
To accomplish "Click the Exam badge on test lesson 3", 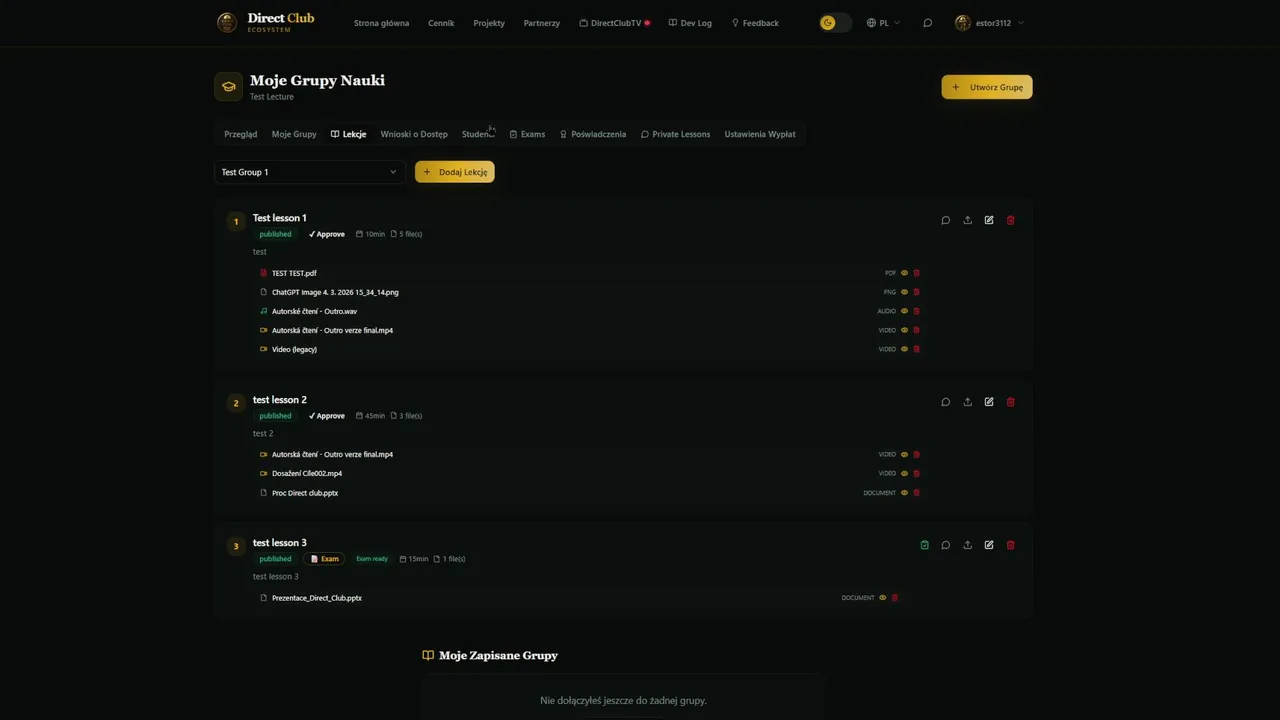I will tap(325, 559).
